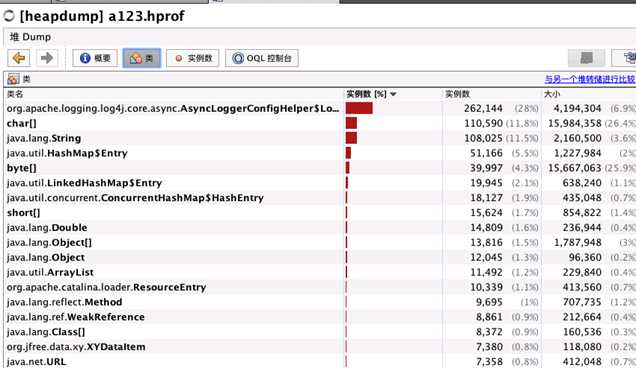Click red percentage bar for AsyncLoggerConfigHelper row

pyautogui.click(x=359, y=108)
